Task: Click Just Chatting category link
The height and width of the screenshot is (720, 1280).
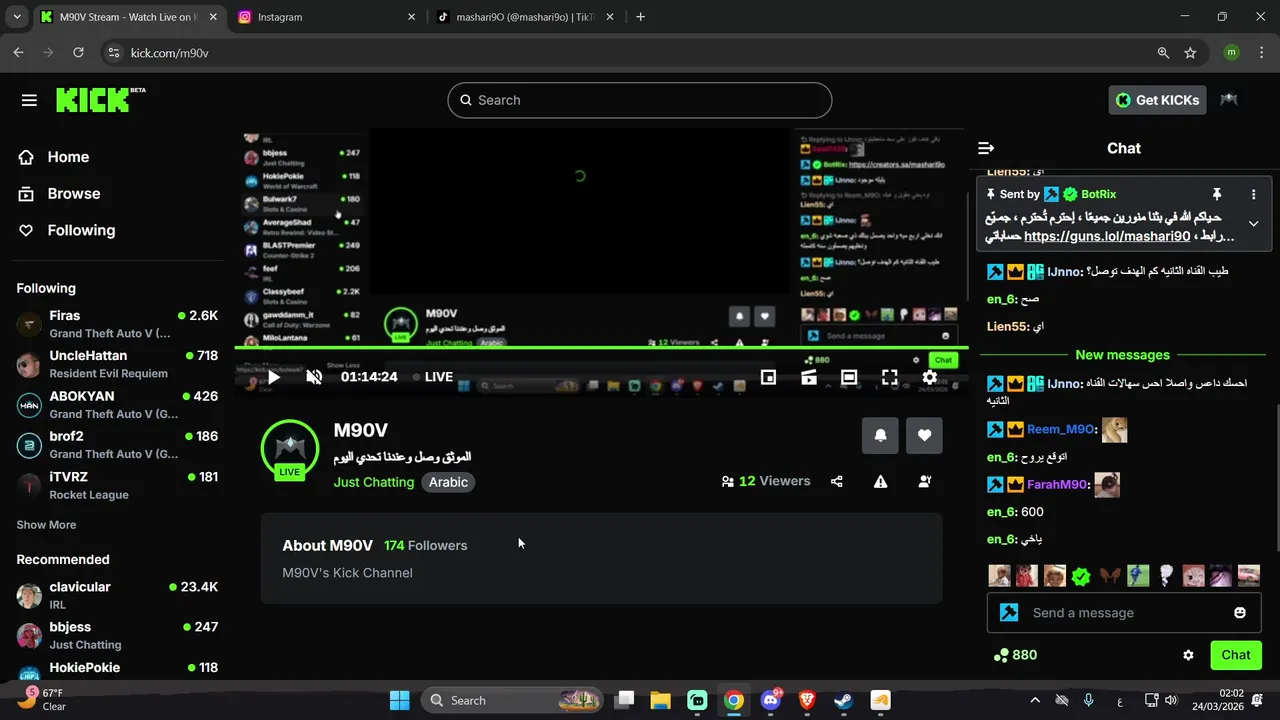Action: pos(374,482)
